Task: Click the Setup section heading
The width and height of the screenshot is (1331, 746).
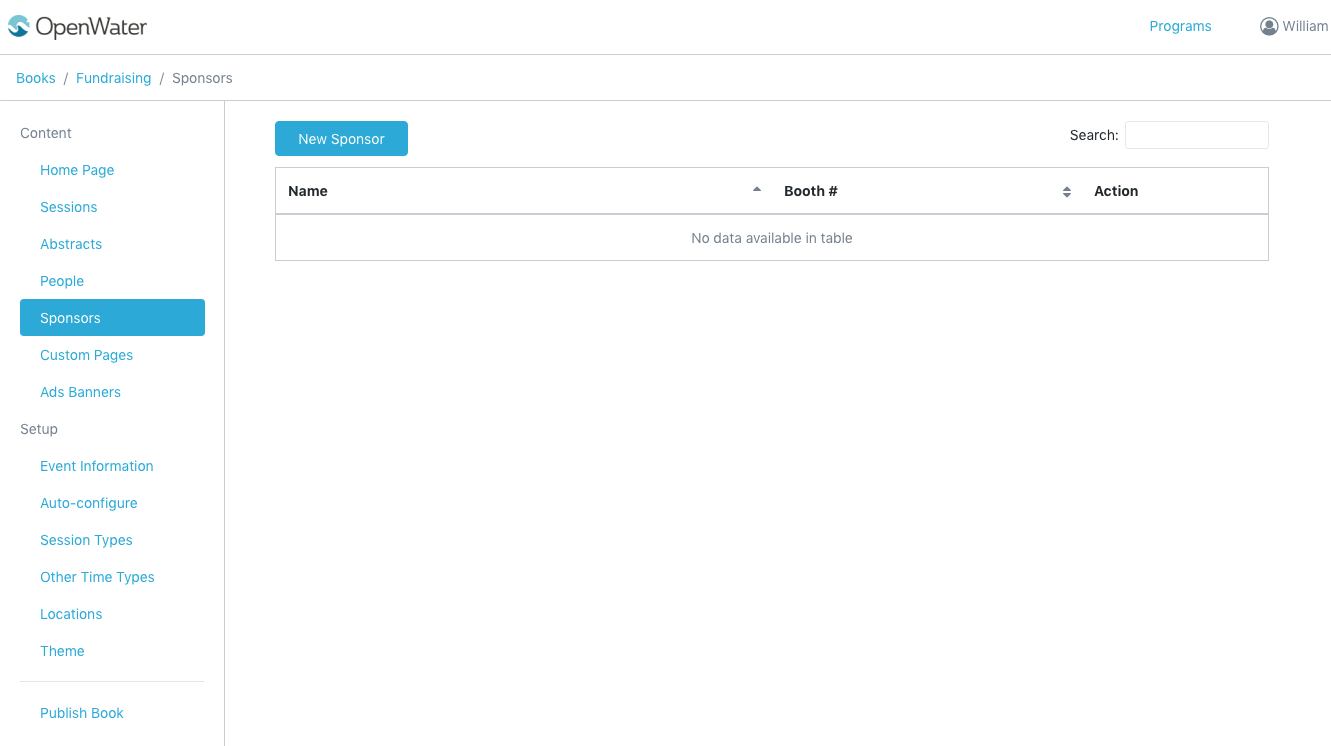Action: pyautogui.click(x=39, y=429)
